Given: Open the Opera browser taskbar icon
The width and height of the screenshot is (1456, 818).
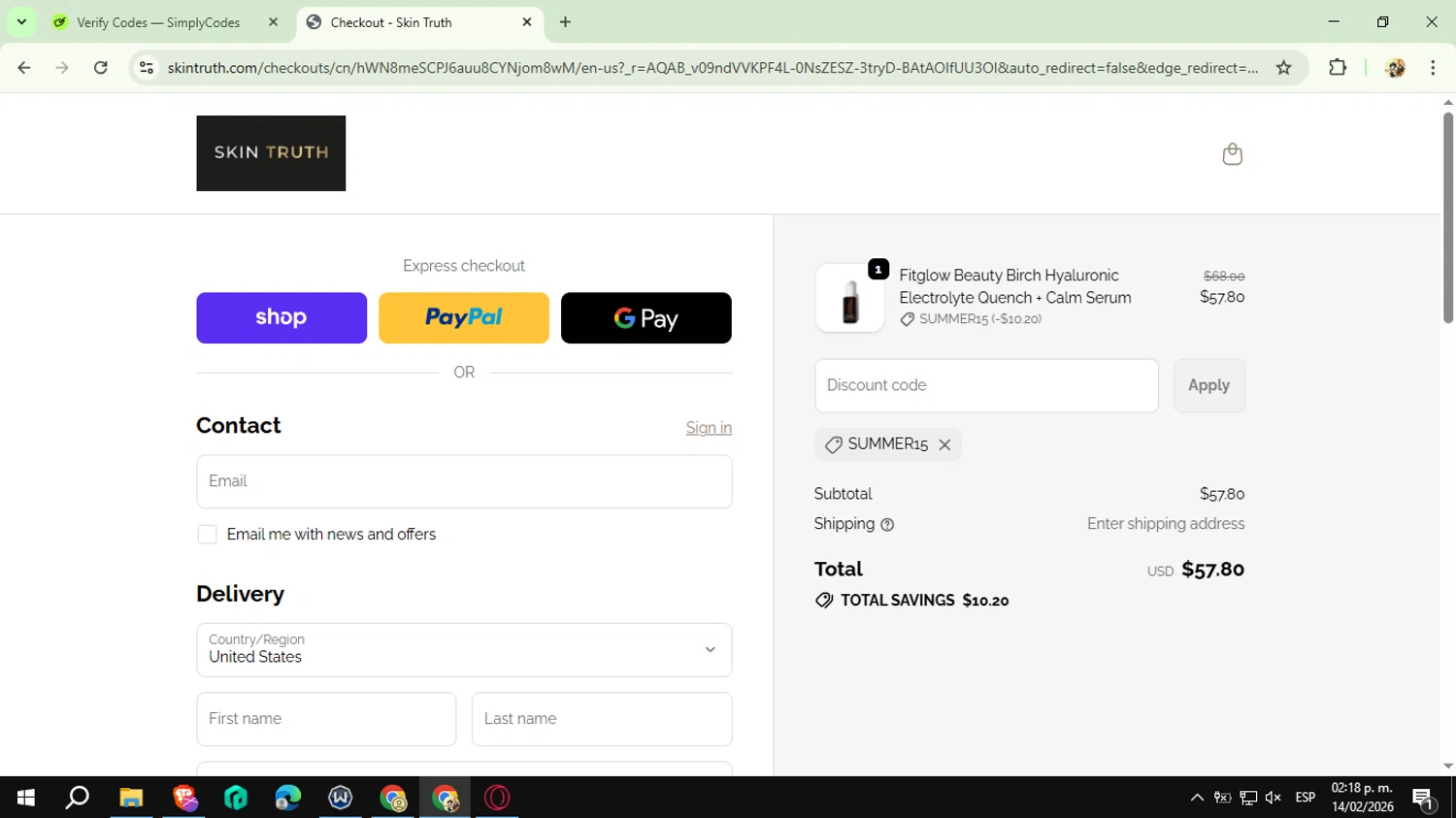Looking at the screenshot, I should (497, 798).
